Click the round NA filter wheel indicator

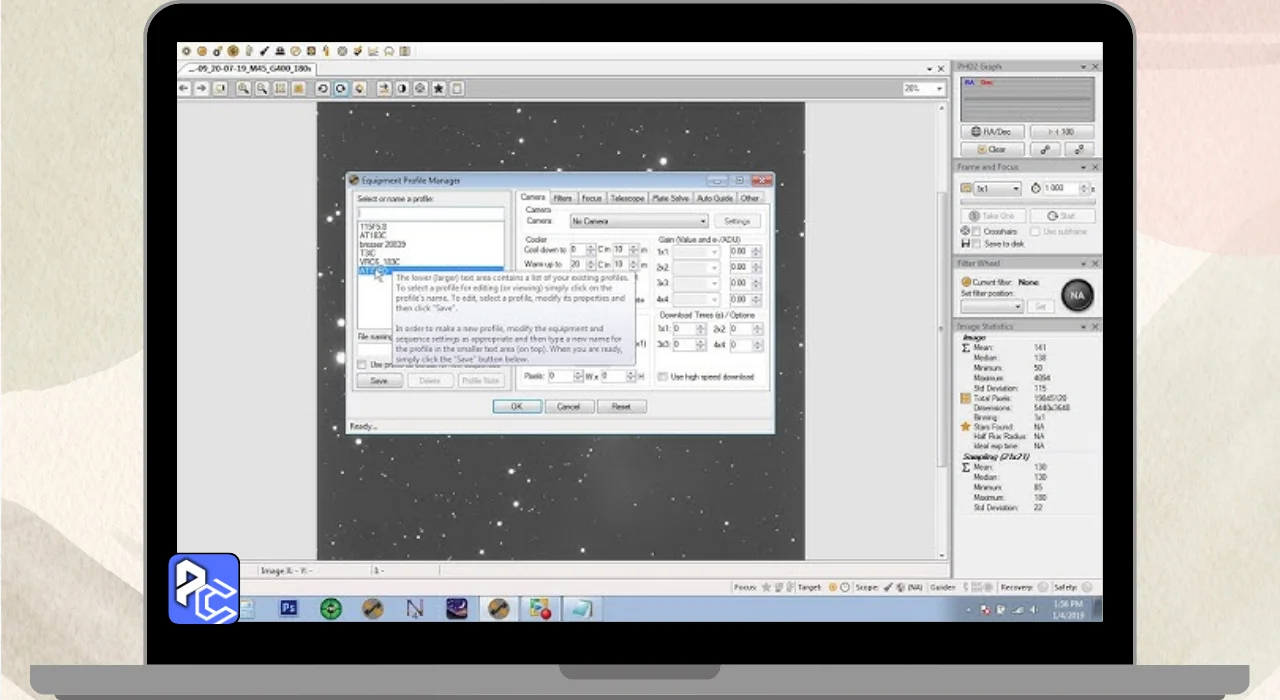click(x=1077, y=295)
